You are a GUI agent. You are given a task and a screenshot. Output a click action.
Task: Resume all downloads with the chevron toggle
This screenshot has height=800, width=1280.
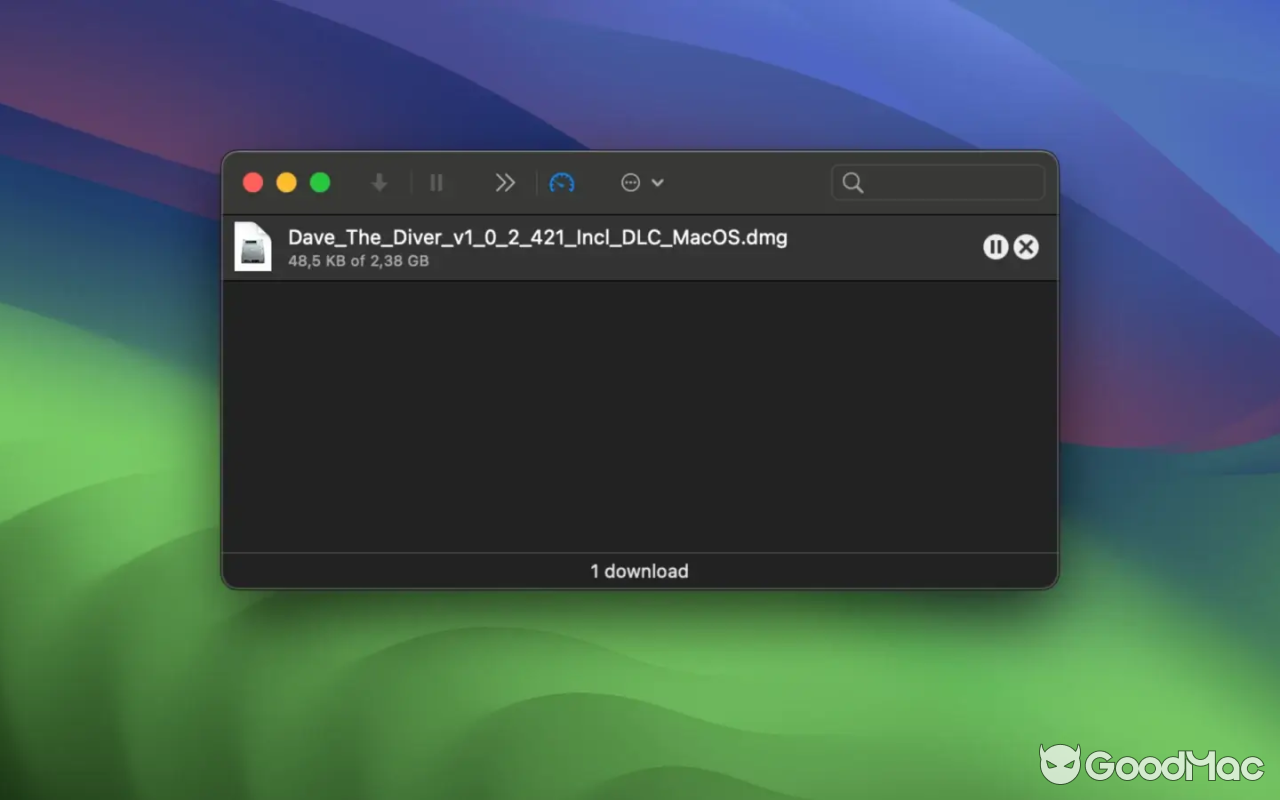pyautogui.click(x=504, y=182)
